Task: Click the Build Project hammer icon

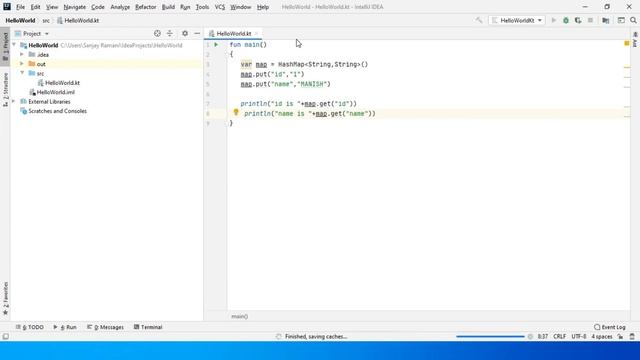Action: coord(479,20)
